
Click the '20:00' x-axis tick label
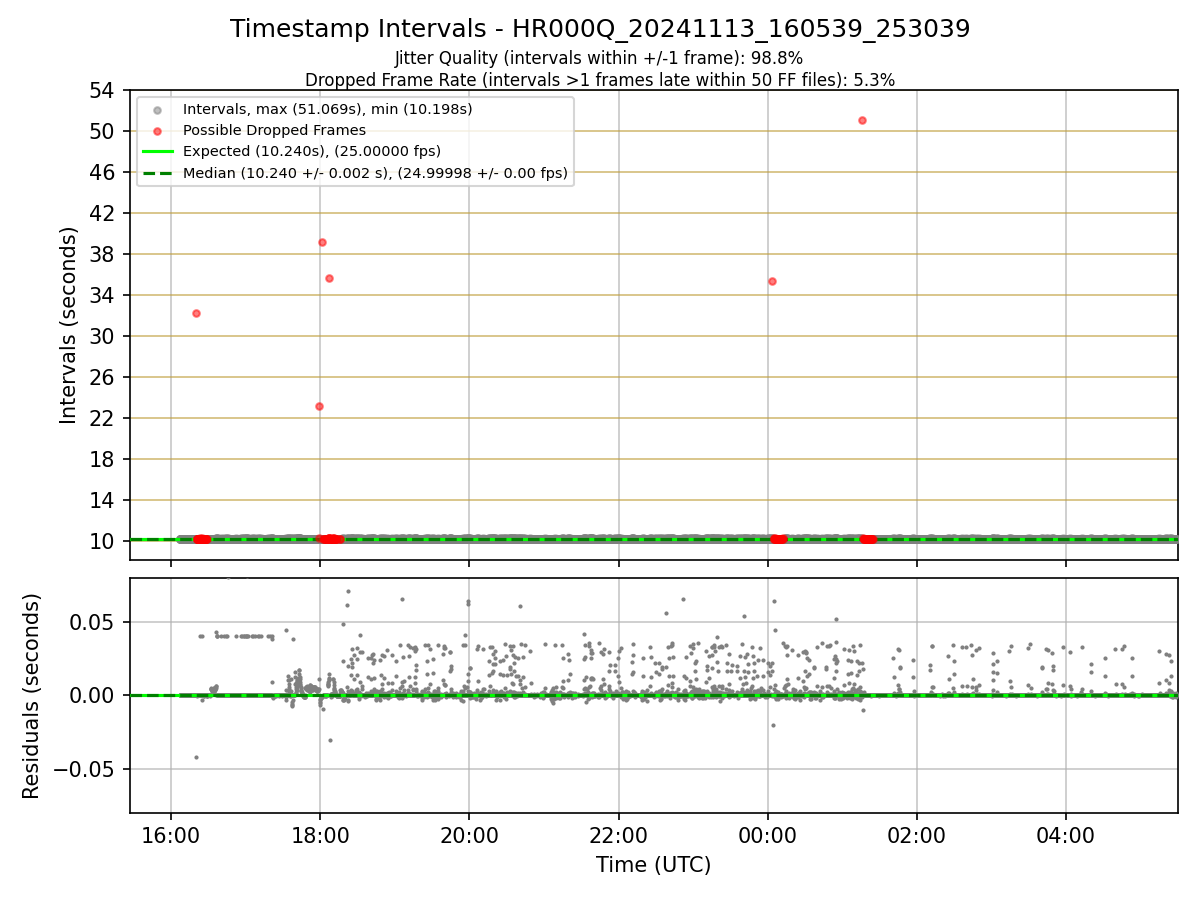pos(469,835)
